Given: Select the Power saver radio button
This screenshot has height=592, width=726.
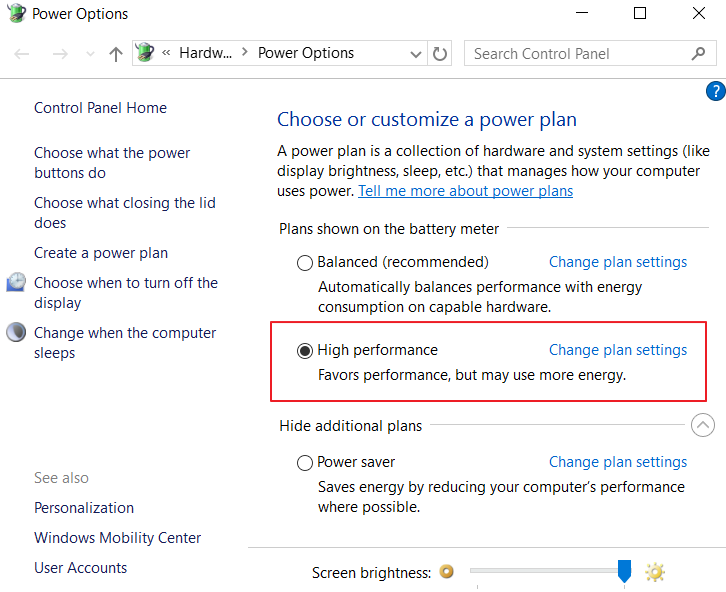Looking at the screenshot, I should (305, 462).
